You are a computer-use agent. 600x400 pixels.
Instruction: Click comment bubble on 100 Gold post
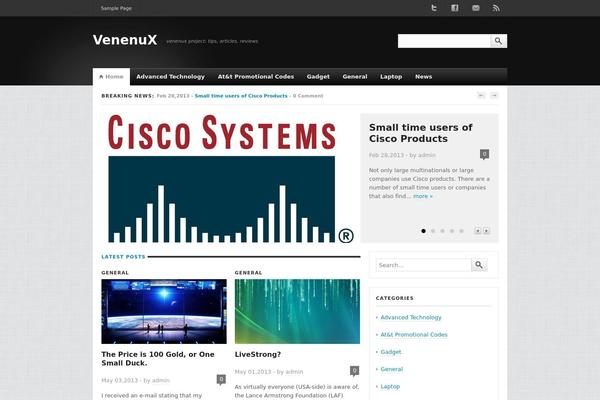221,379
